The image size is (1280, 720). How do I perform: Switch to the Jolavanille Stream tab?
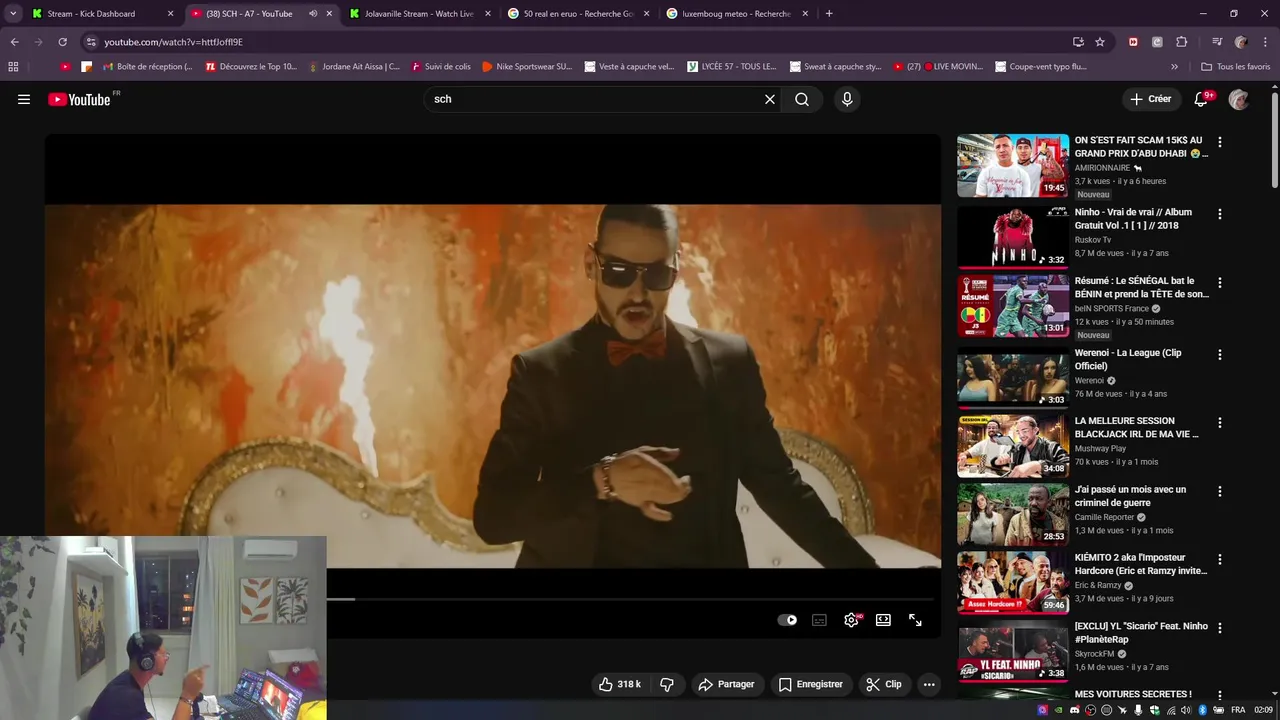click(x=419, y=14)
